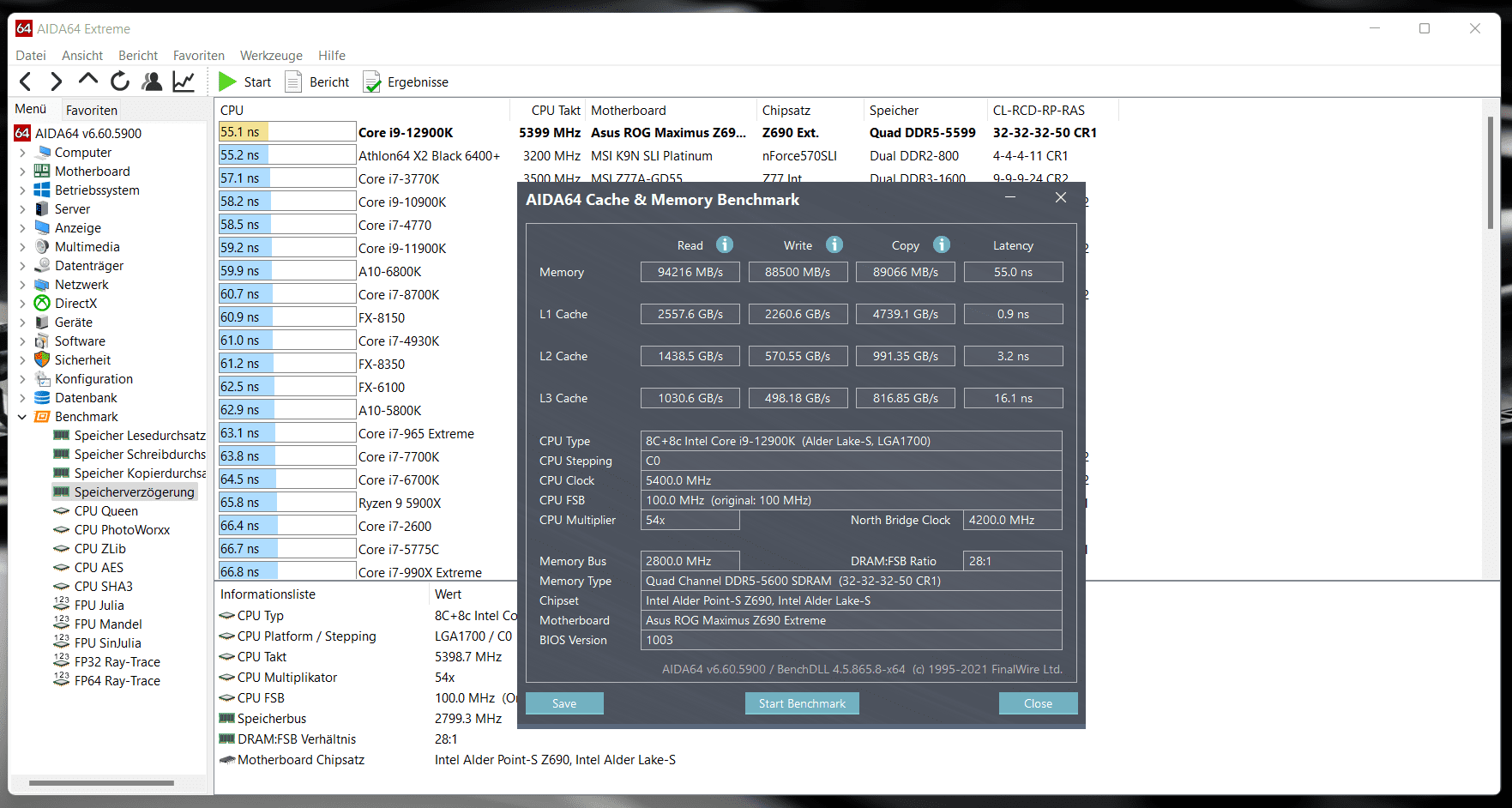Open the Datei menu
The width and height of the screenshot is (1512, 808).
[x=31, y=55]
